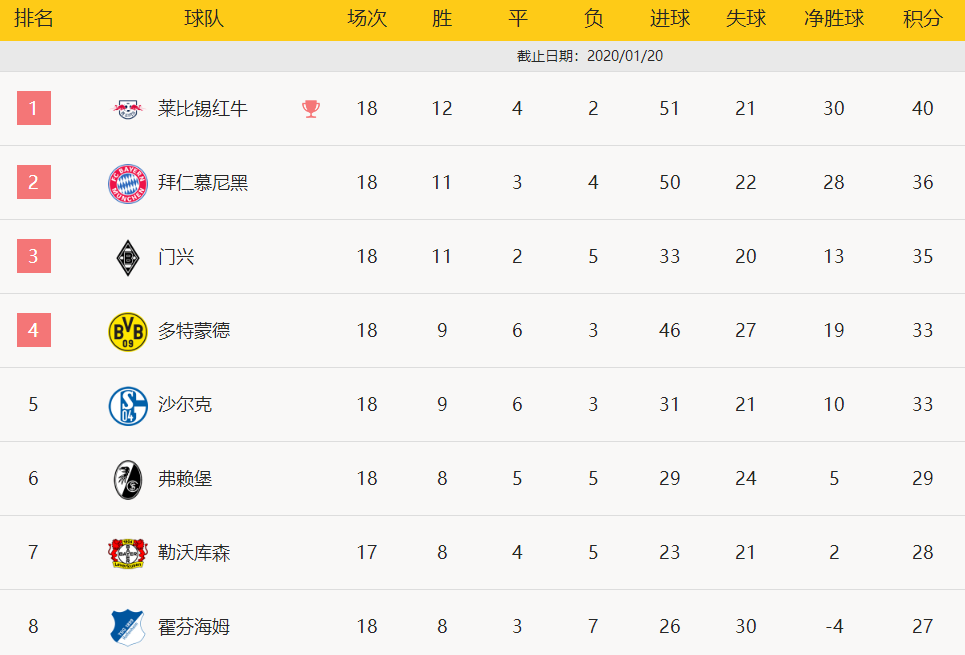This screenshot has height=655, width=965.
Task: Click the red rank 4 badge
Action: tap(34, 330)
